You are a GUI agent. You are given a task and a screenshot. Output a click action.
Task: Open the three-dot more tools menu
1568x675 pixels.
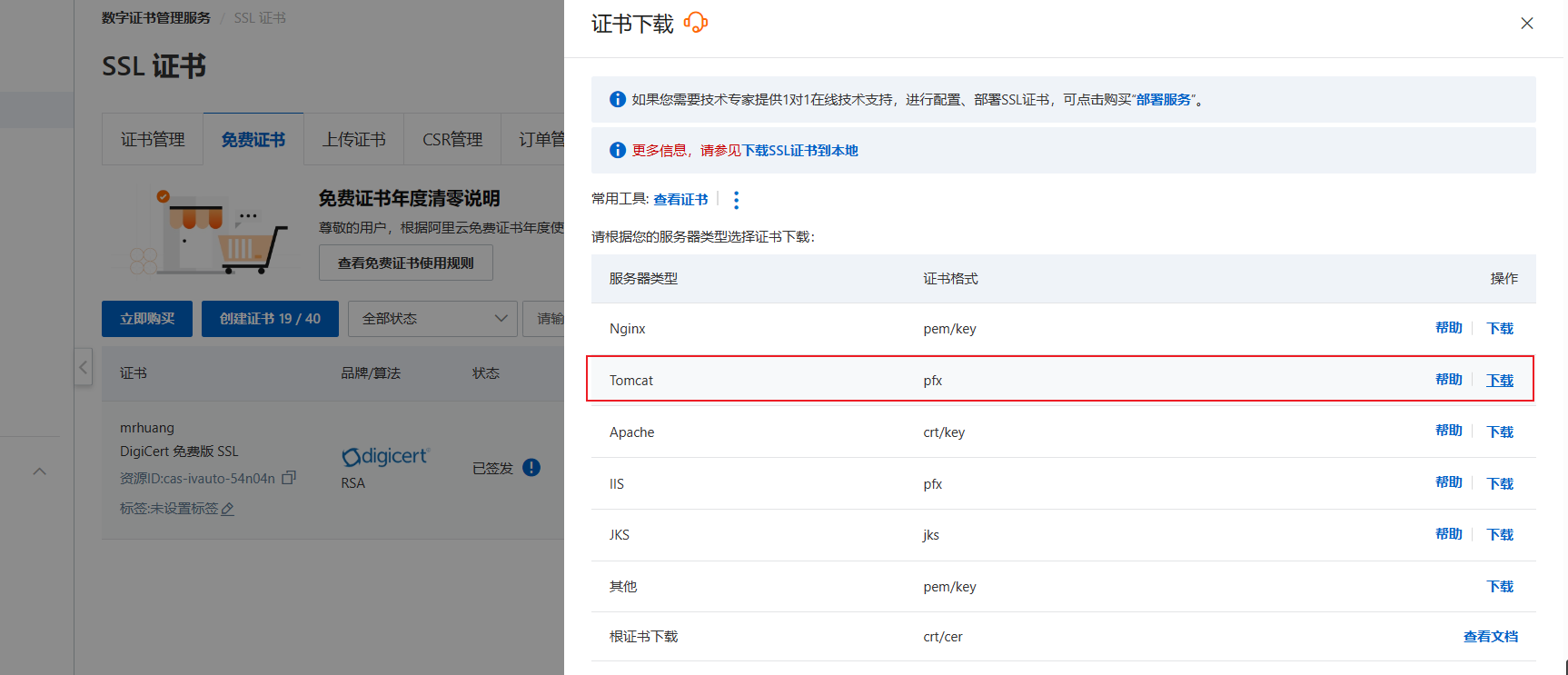click(x=736, y=200)
